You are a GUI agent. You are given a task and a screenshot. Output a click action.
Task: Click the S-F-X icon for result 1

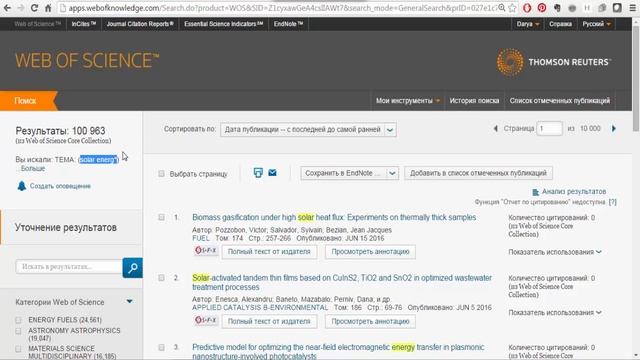(x=205, y=250)
